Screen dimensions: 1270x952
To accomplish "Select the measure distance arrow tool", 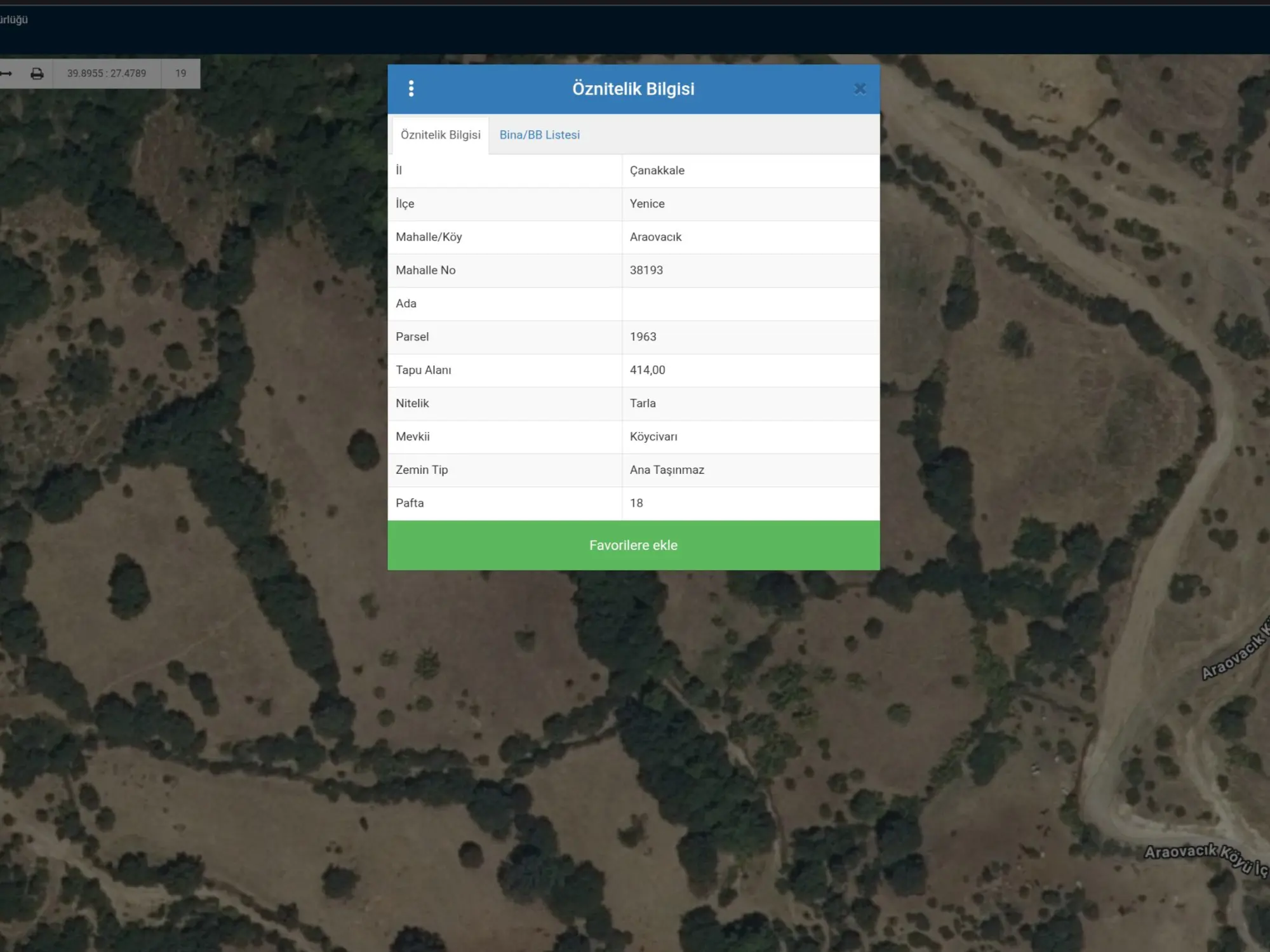I will click(6, 74).
